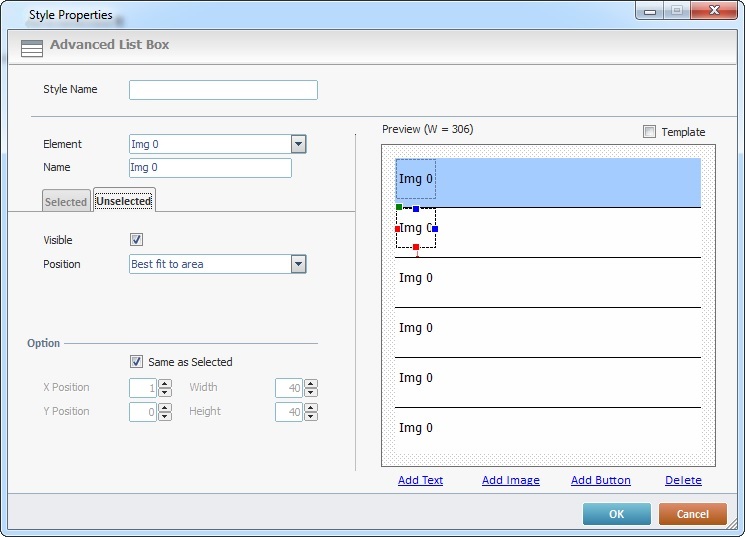Click the Add Image link

[510, 480]
